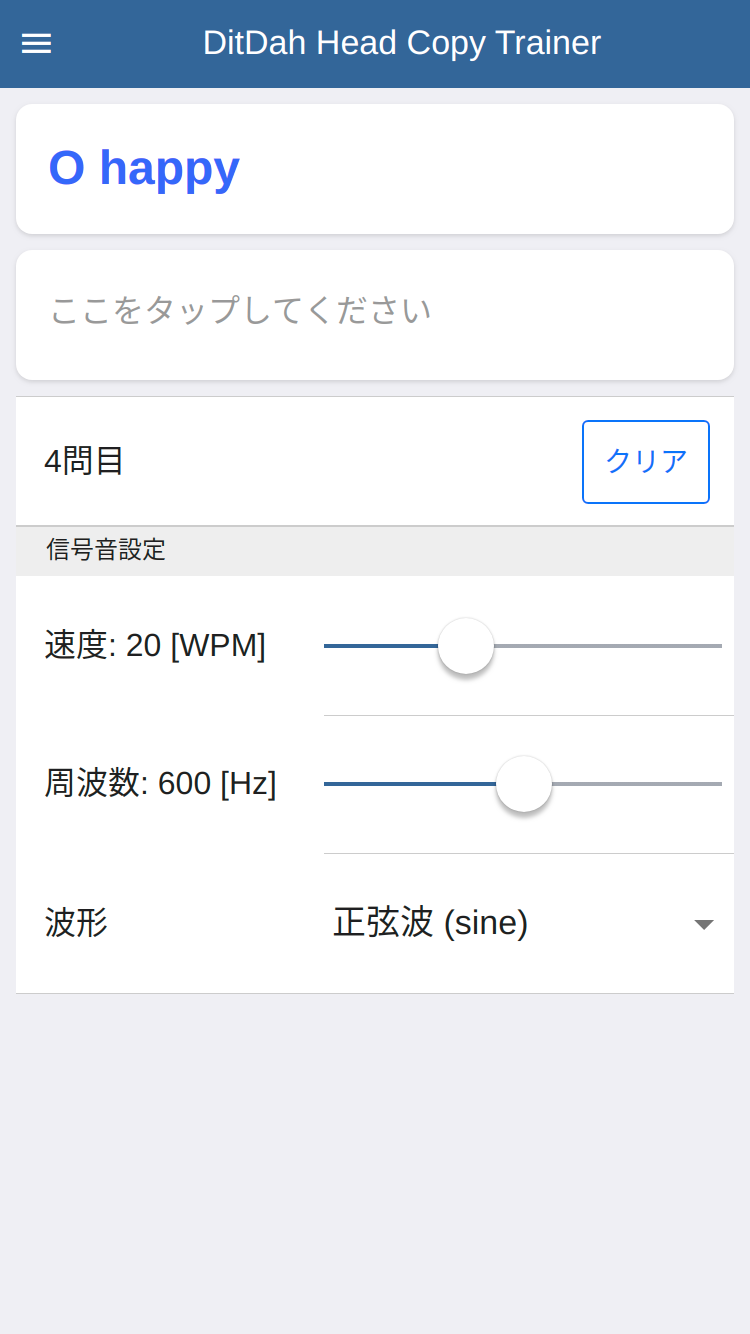The image size is (750, 1334).
Task: Click the 周波数 frequency slider knob
Action: click(x=524, y=784)
